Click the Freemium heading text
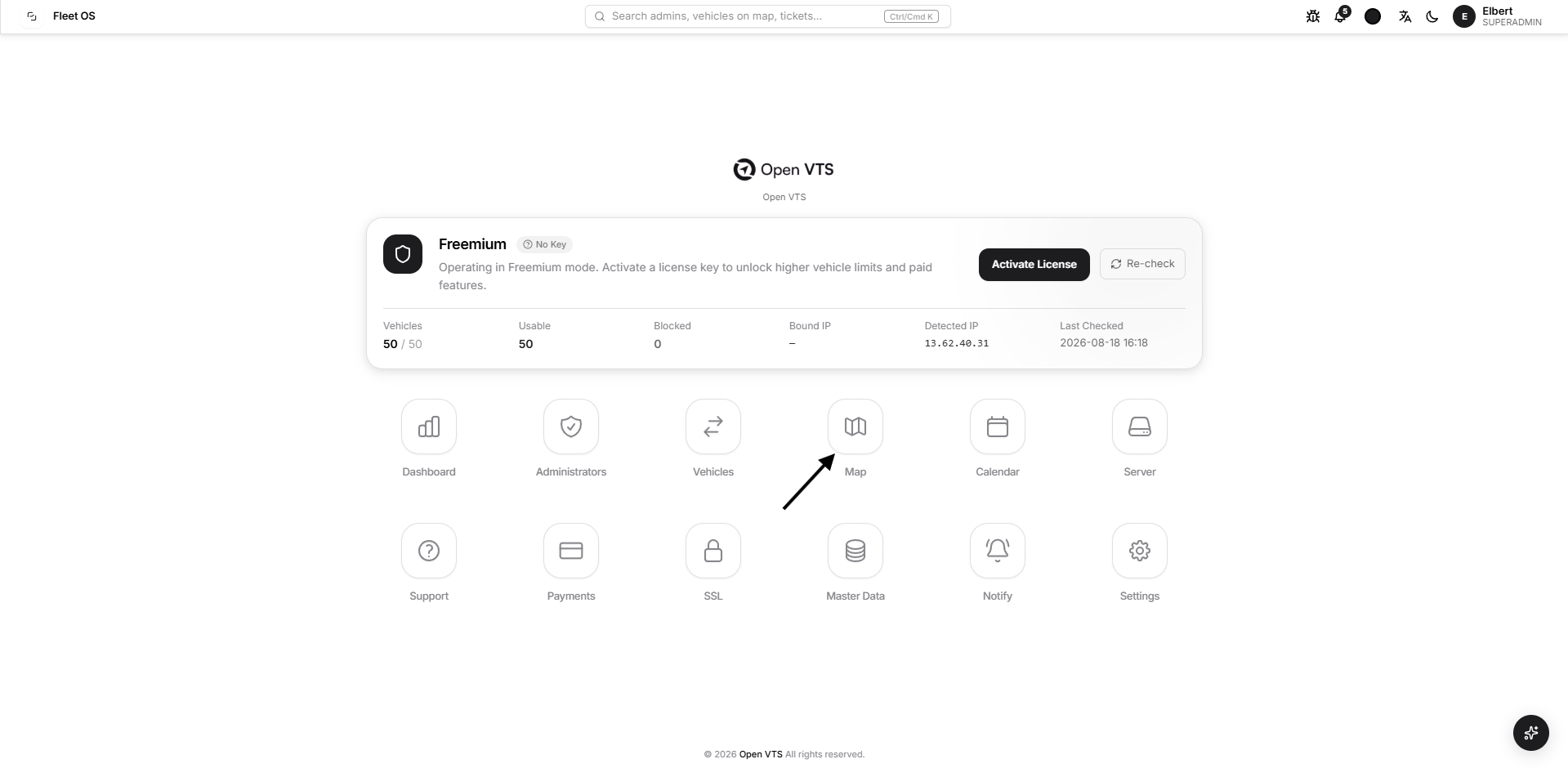This screenshot has height=768, width=1568. click(472, 244)
